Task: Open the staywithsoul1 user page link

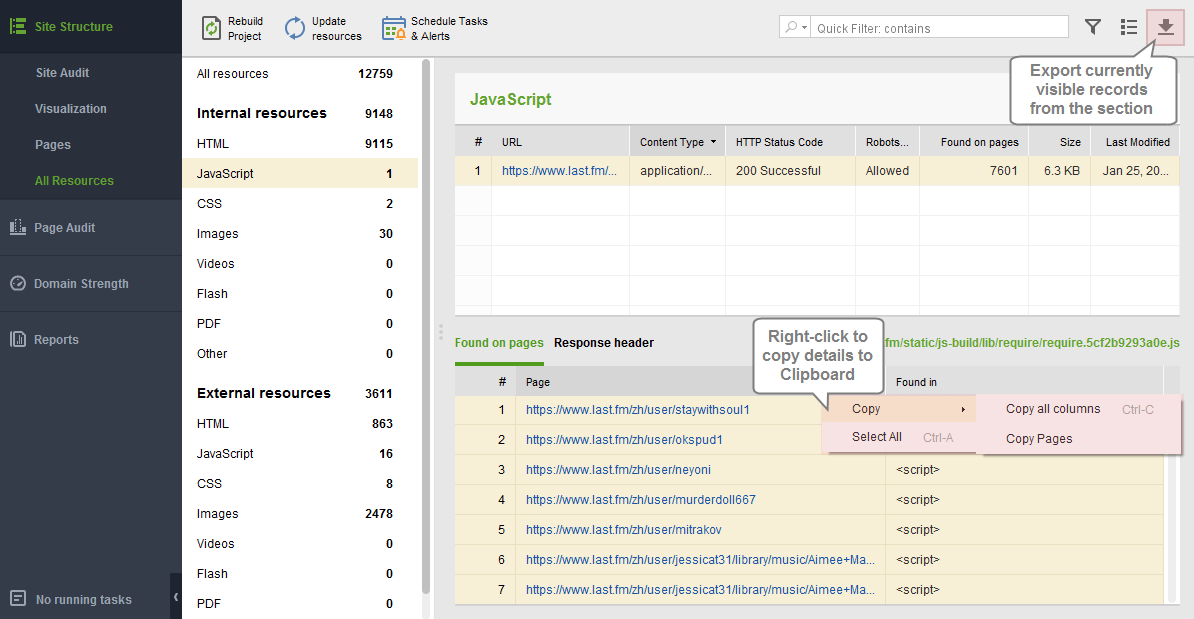Action: click(637, 410)
